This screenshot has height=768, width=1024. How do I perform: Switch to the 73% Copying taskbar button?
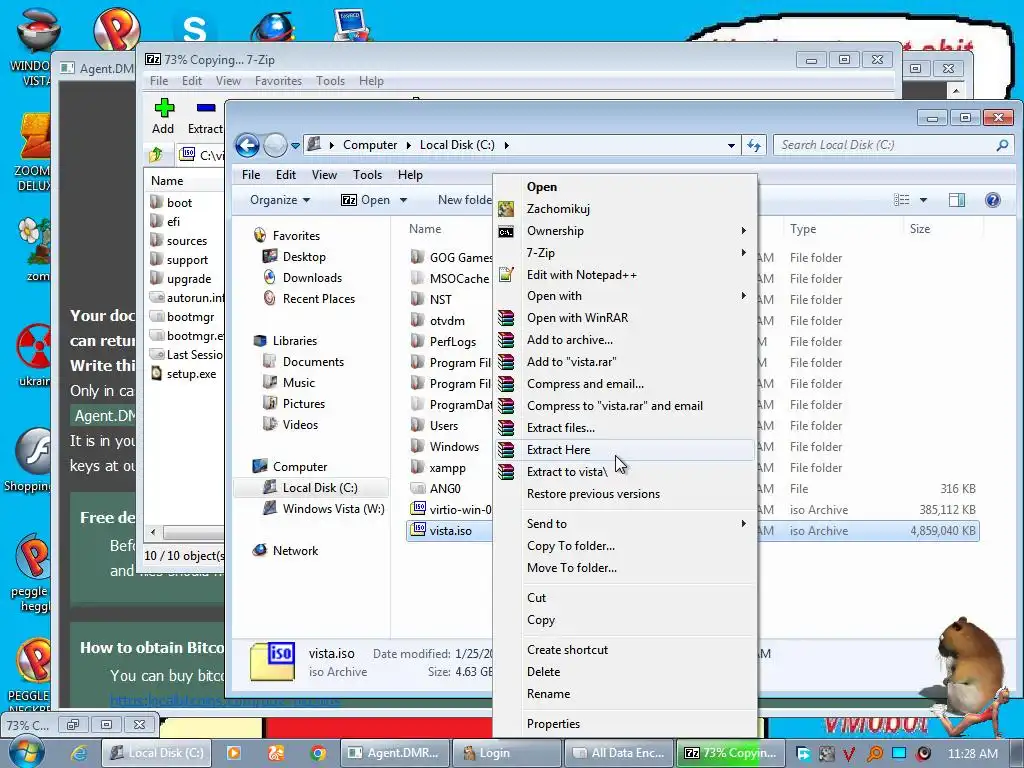(730, 753)
